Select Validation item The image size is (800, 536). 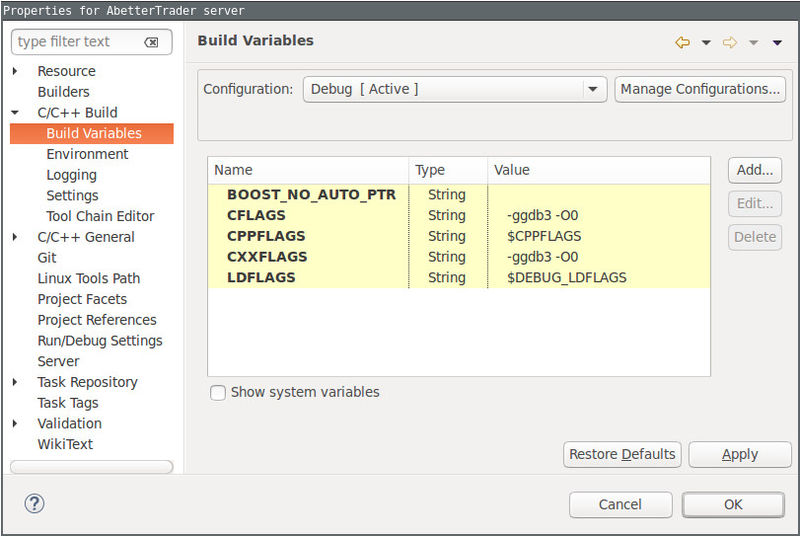(69, 423)
